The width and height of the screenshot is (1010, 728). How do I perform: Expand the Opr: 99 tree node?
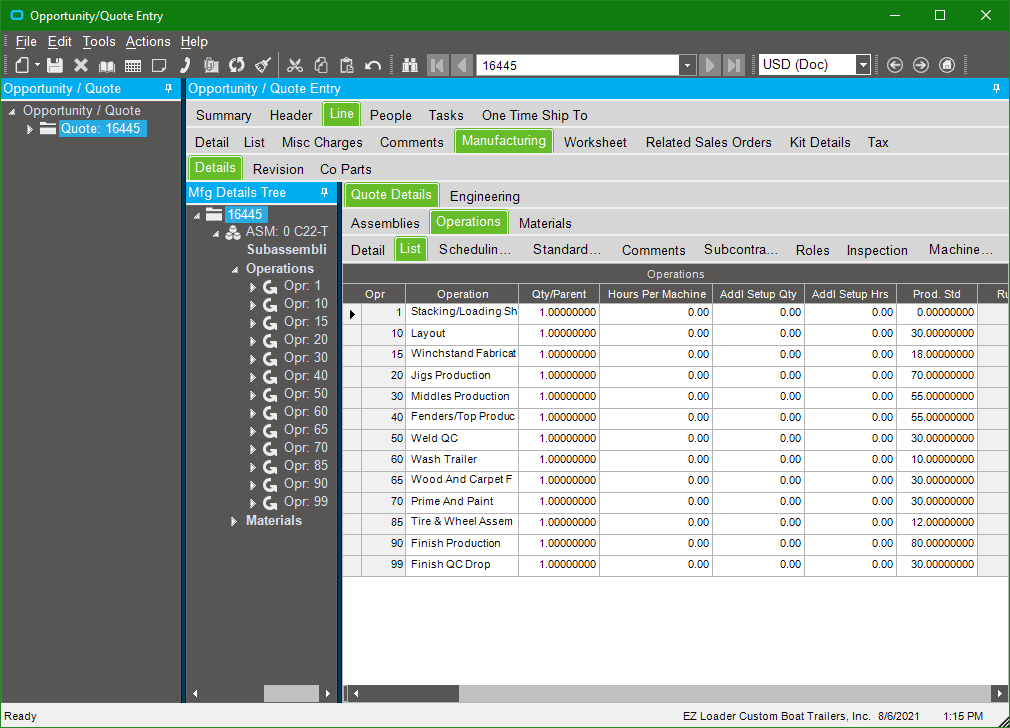253,503
